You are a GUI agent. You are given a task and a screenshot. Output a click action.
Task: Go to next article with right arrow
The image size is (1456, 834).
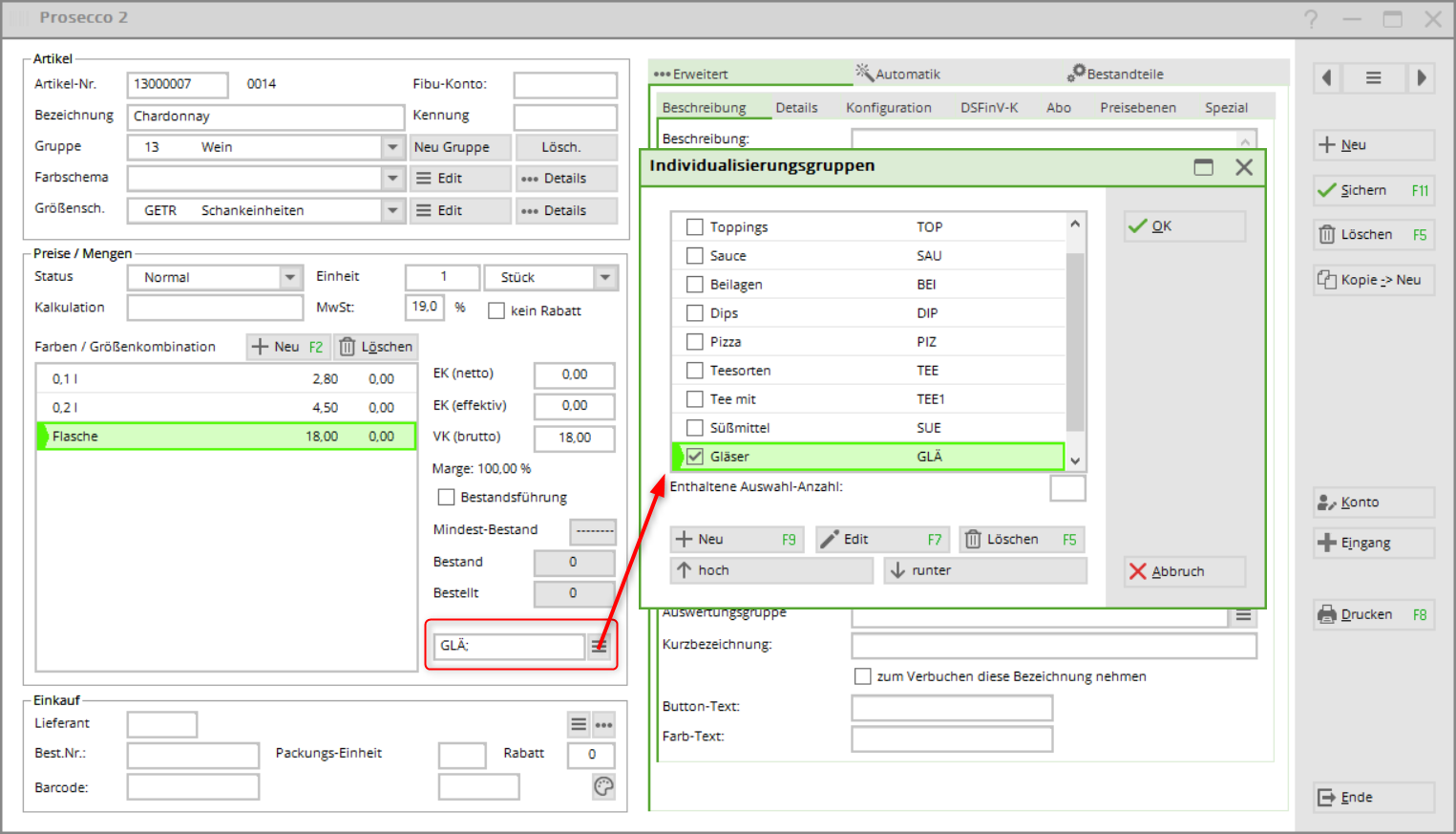[x=1421, y=78]
